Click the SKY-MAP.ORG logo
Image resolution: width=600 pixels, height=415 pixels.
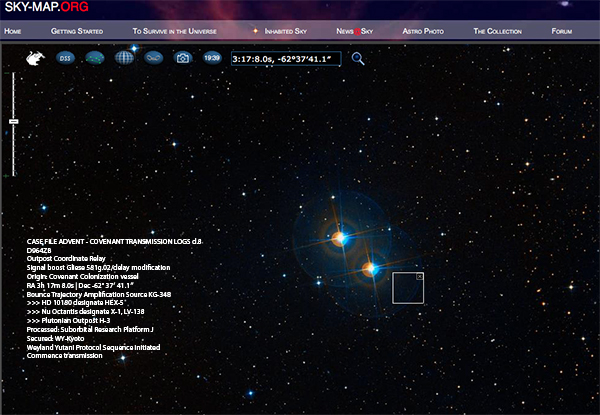coord(47,9)
